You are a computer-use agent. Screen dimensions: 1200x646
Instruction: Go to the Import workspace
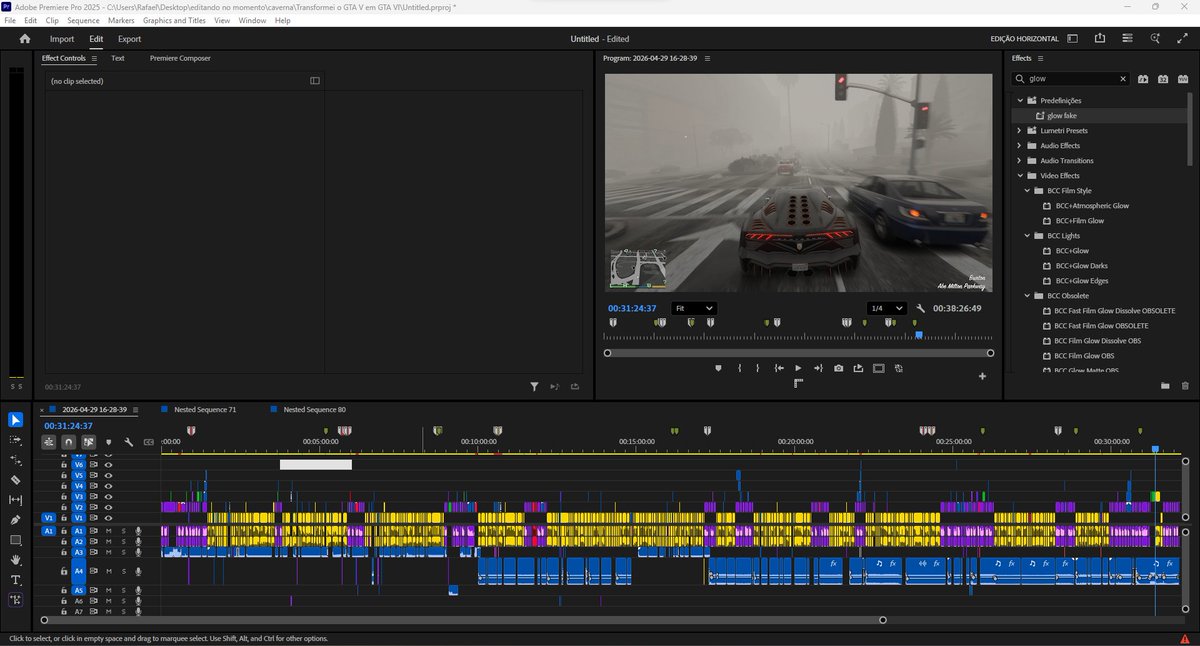(62, 39)
